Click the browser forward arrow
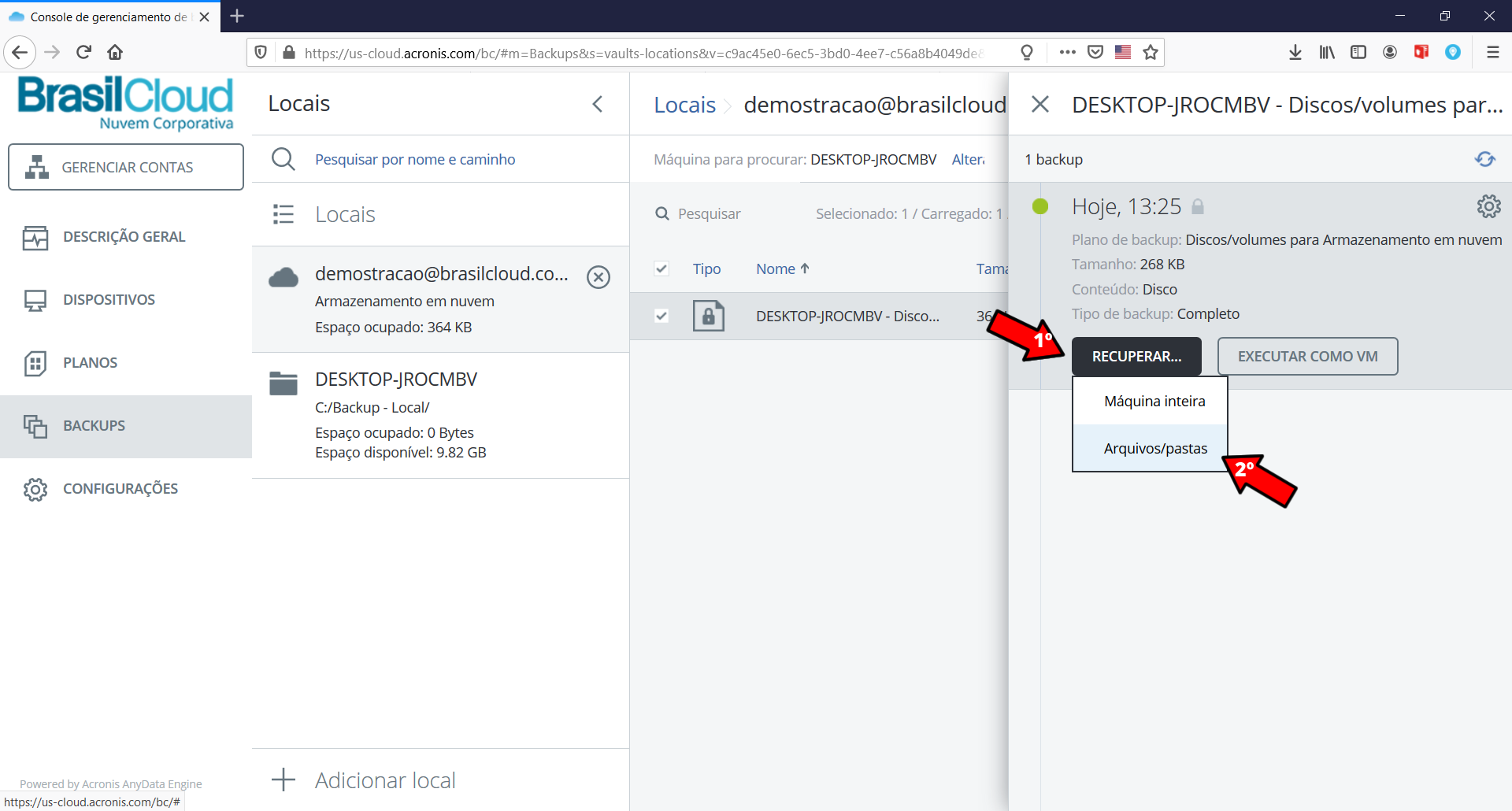Screen dimensions: 1512x811 [x=52, y=53]
